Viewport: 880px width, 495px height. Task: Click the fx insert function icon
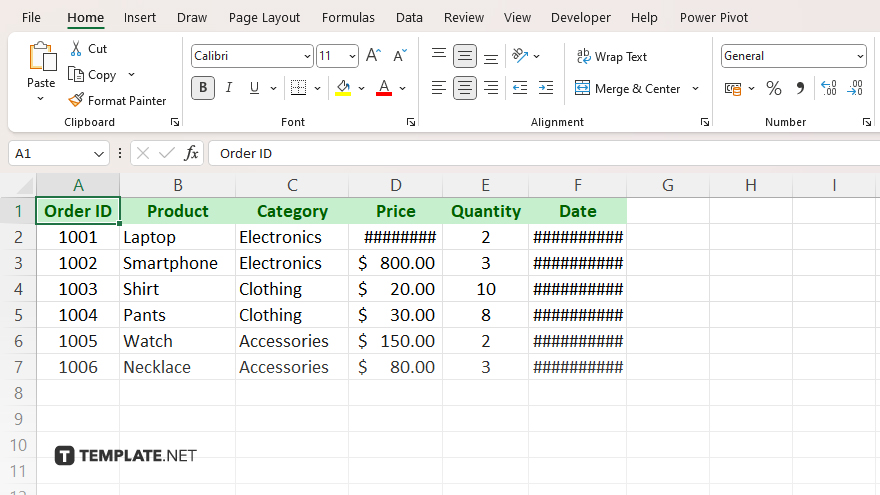pos(192,153)
